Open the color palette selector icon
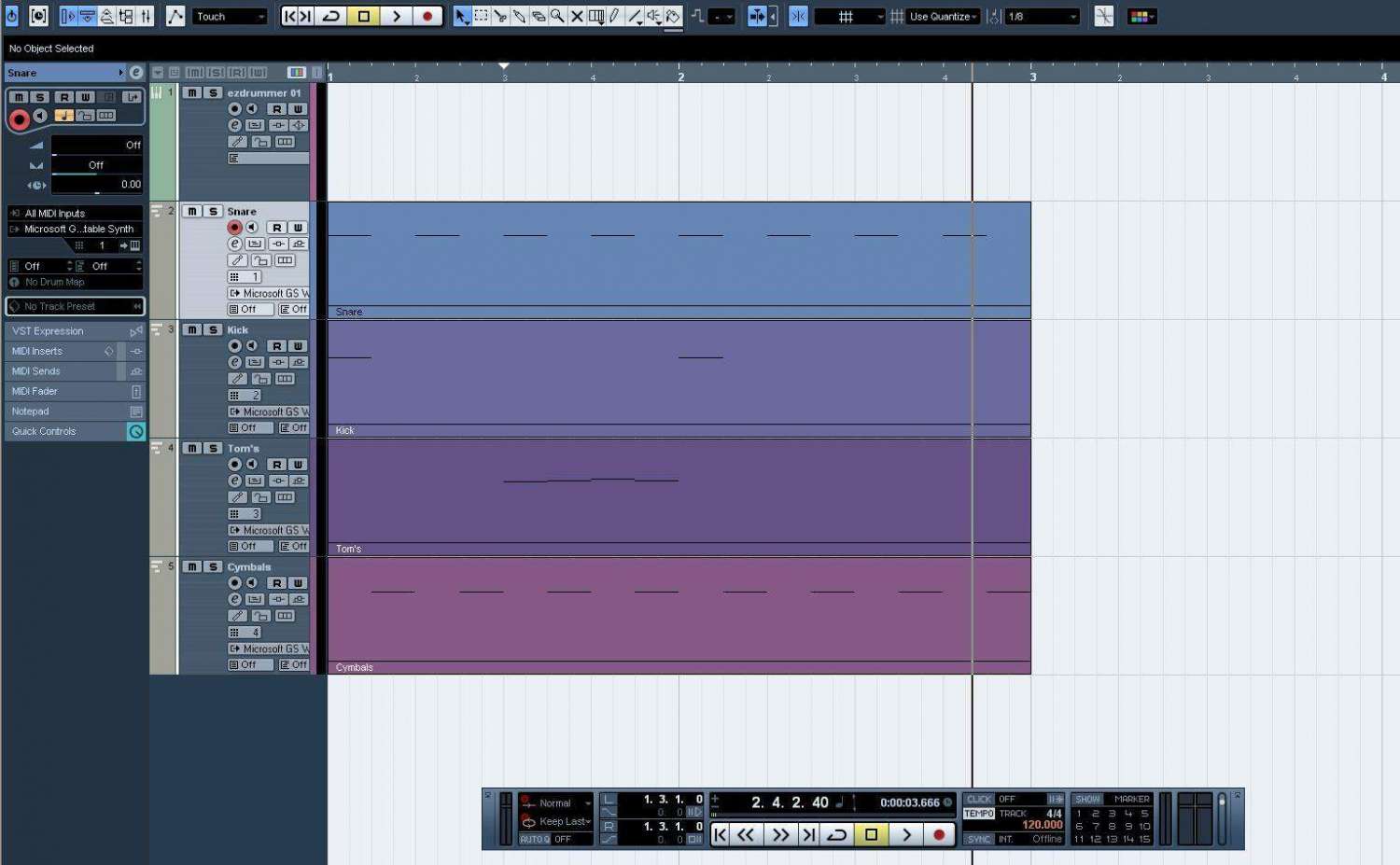 [x=1141, y=17]
